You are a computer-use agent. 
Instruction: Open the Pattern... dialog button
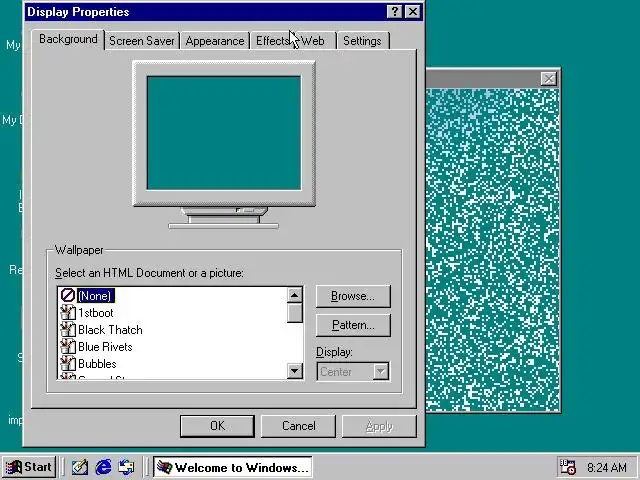pos(353,325)
